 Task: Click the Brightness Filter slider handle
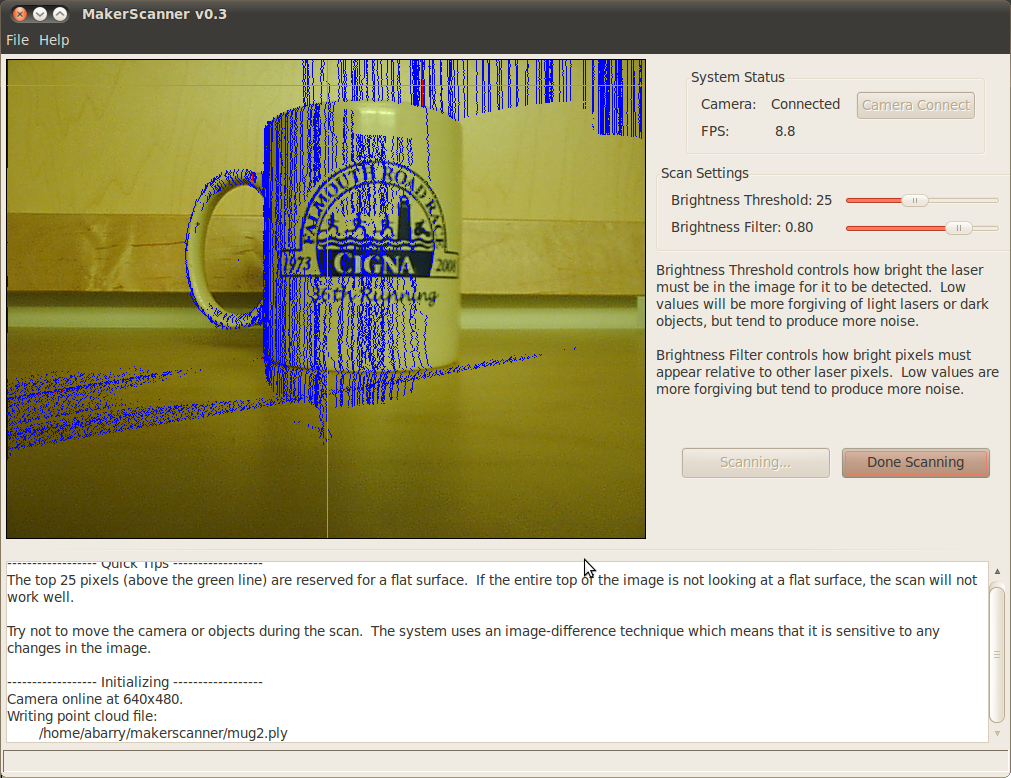[x=958, y=228]
